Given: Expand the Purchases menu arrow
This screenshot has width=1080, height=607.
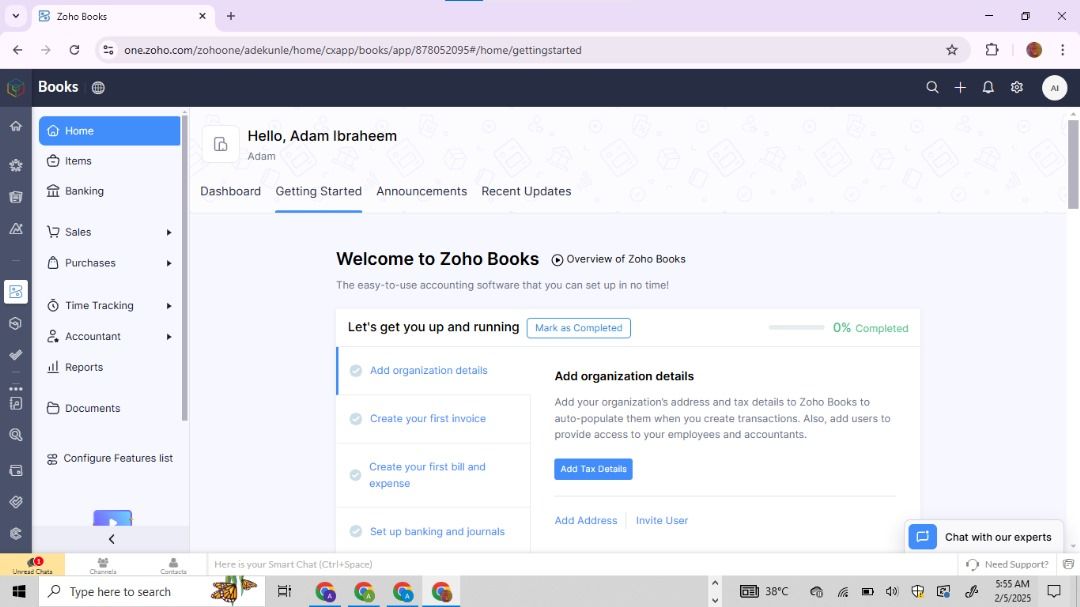Looking at the screenshot, I should (x=169, y=263).
